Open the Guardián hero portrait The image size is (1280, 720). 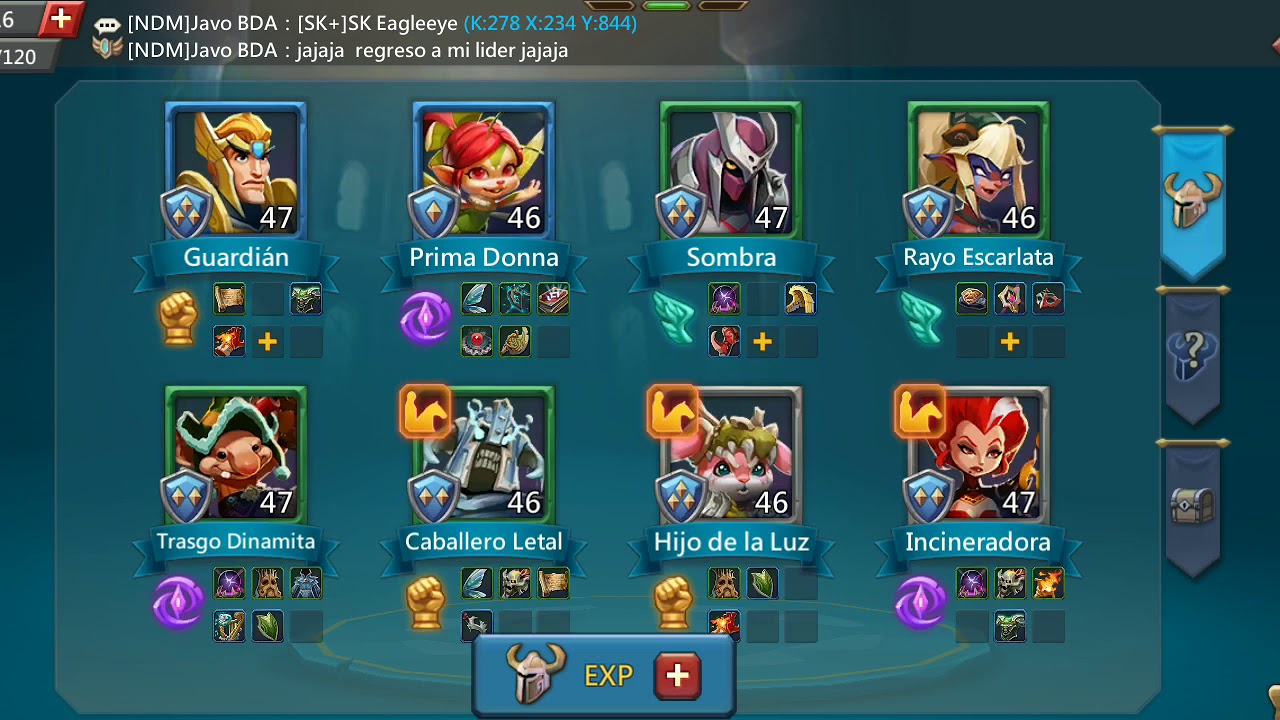click(x=236, y=170)
